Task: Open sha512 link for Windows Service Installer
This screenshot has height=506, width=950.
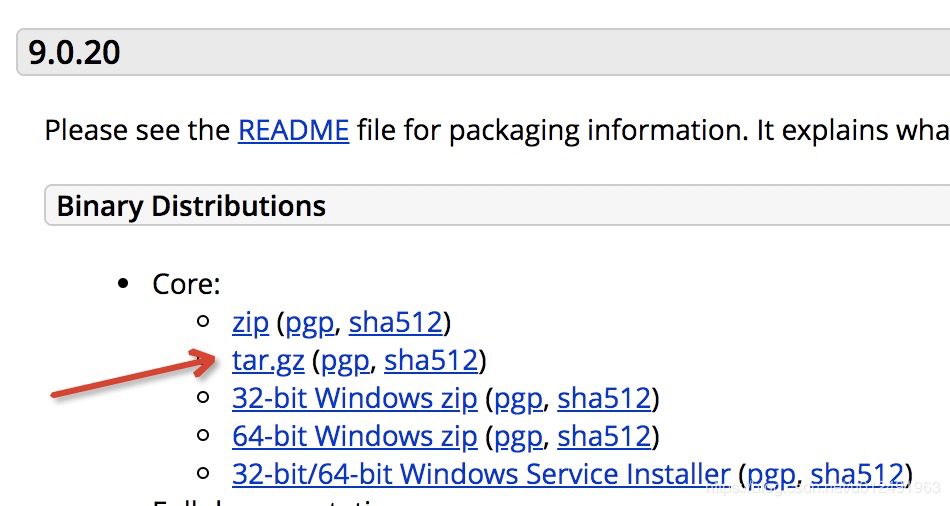Action: point(856,473)
